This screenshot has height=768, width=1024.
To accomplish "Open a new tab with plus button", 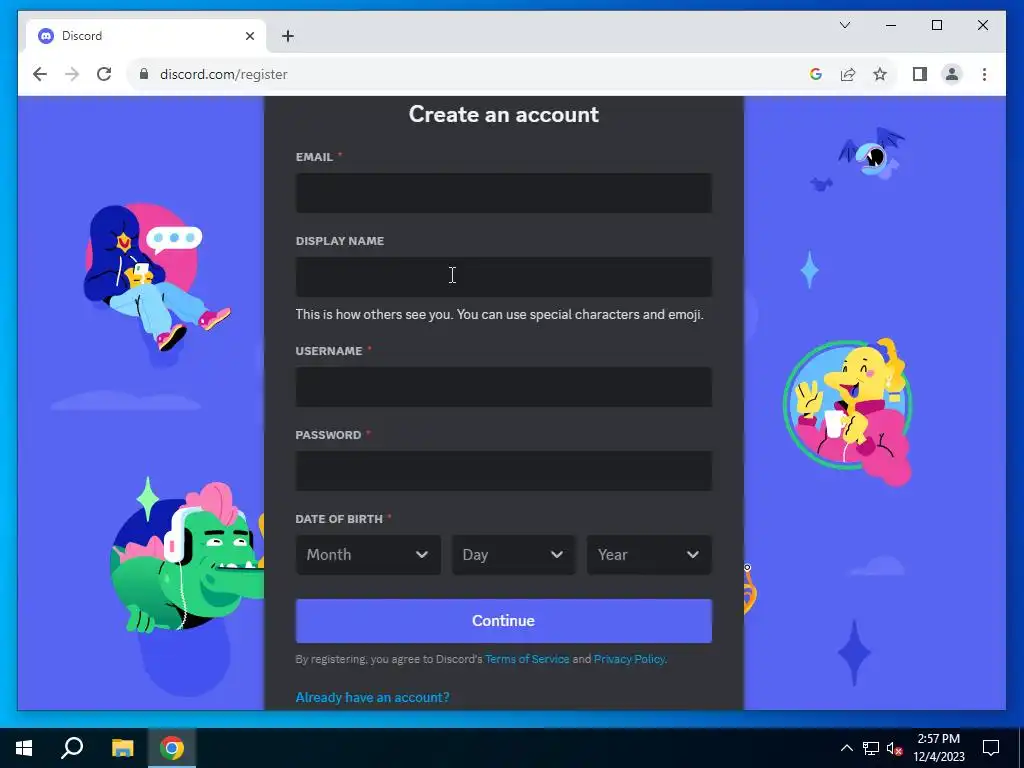I will (x=288, y=36).
